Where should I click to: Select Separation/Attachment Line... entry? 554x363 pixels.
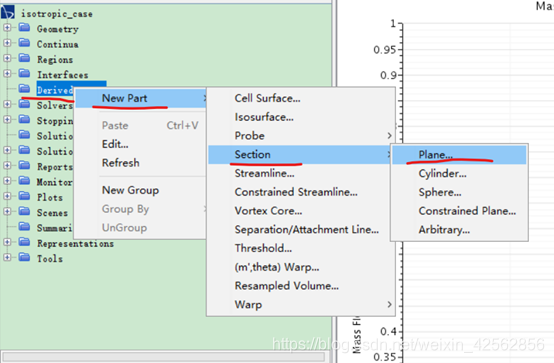click(301, 229)
